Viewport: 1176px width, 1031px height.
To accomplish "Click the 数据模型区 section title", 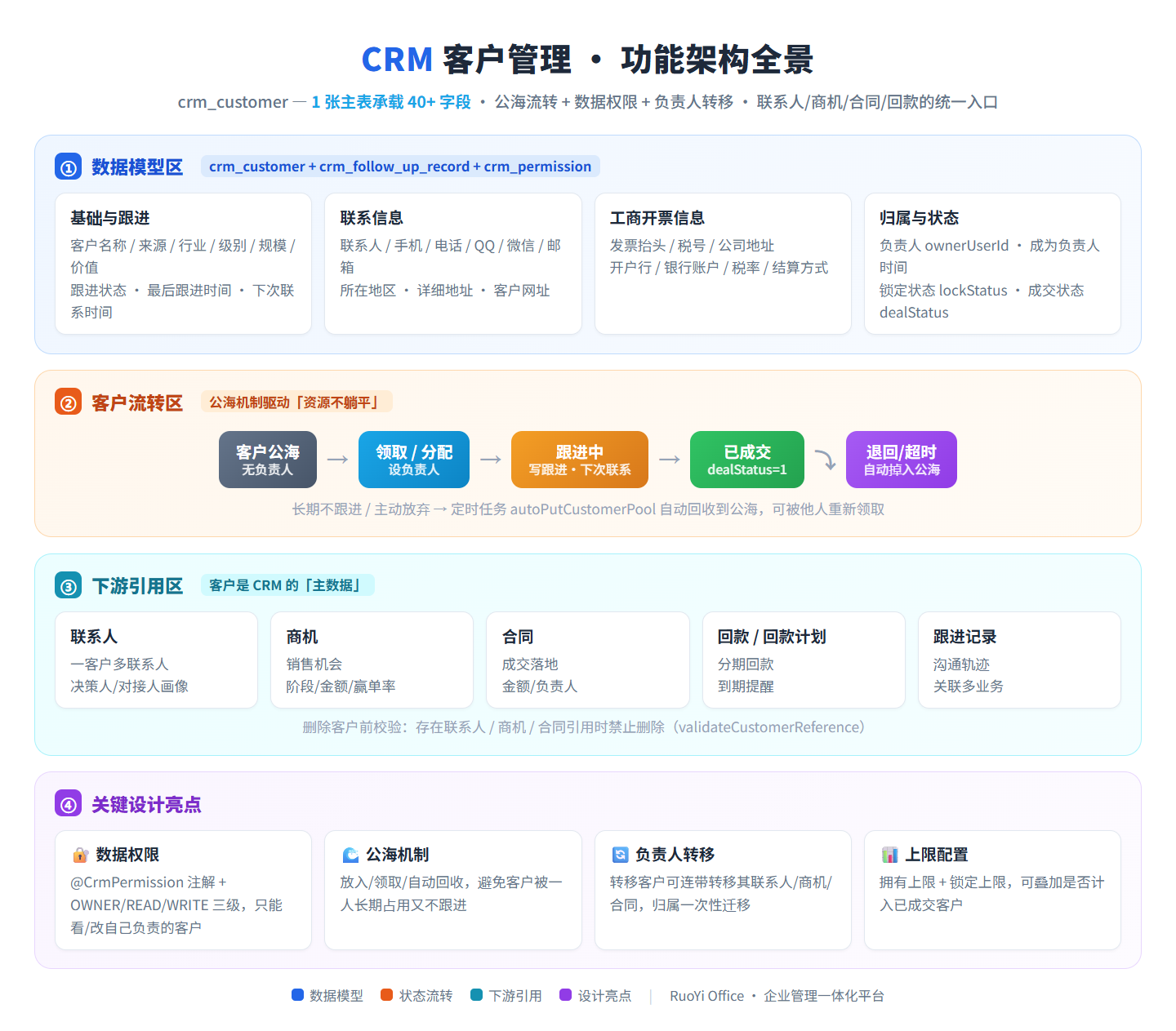I will tap(137, 167).
